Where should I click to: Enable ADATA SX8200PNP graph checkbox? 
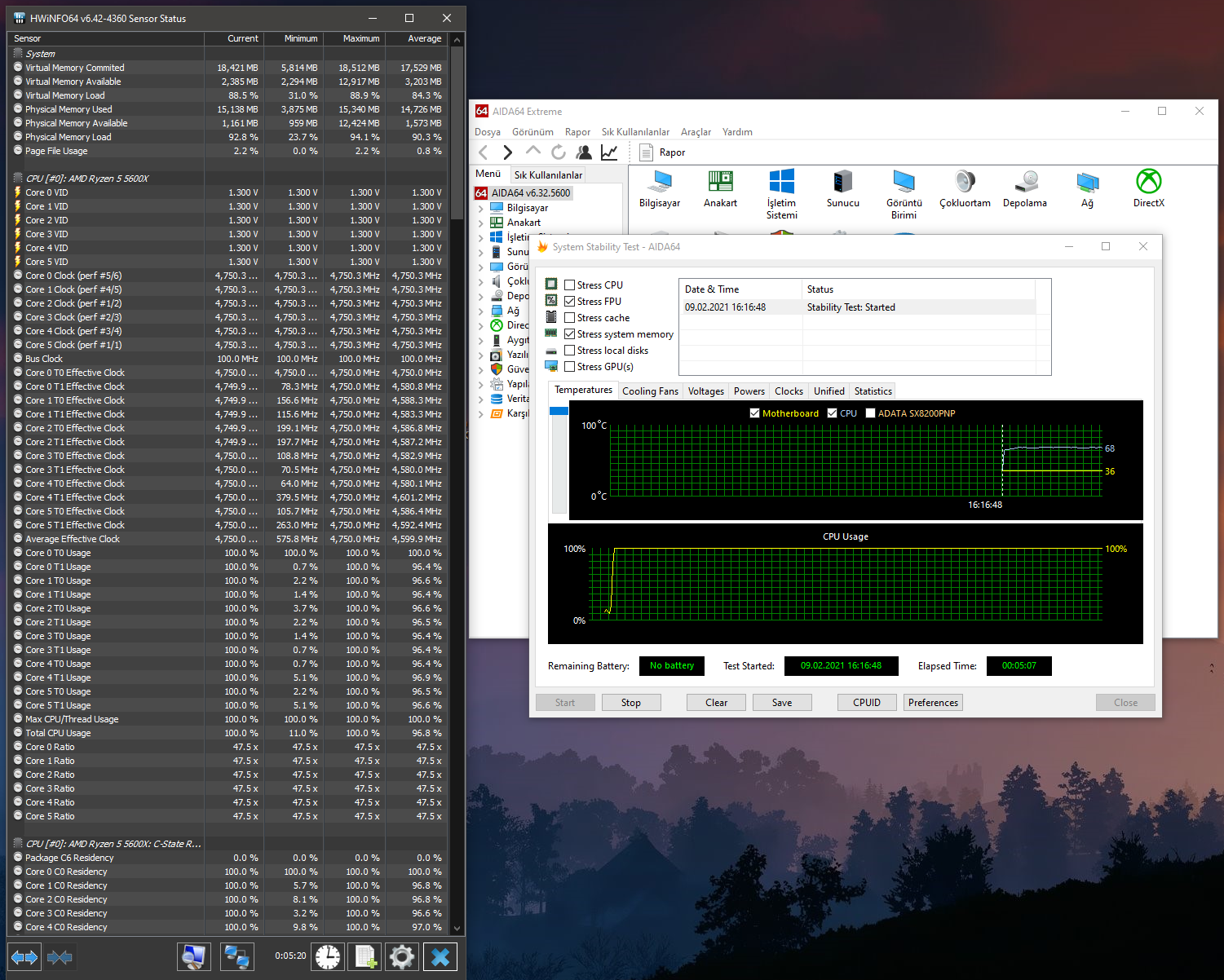(x=870, y=413)
